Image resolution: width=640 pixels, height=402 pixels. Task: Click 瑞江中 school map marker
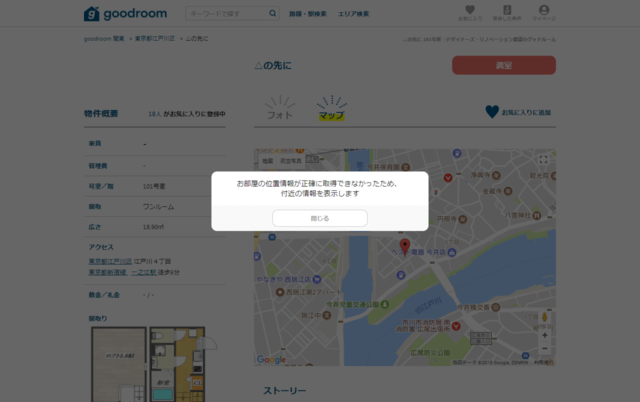(327, 315)
